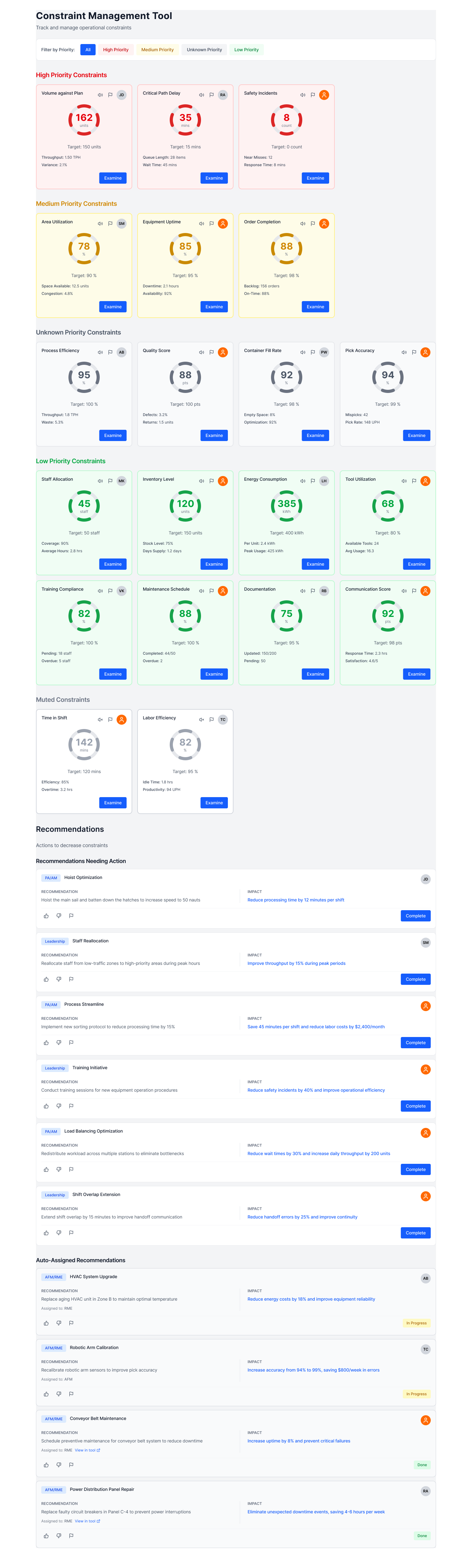
Task: Click the 162 units gauge on Volume against Plan
Action: (x=84, y=120)
